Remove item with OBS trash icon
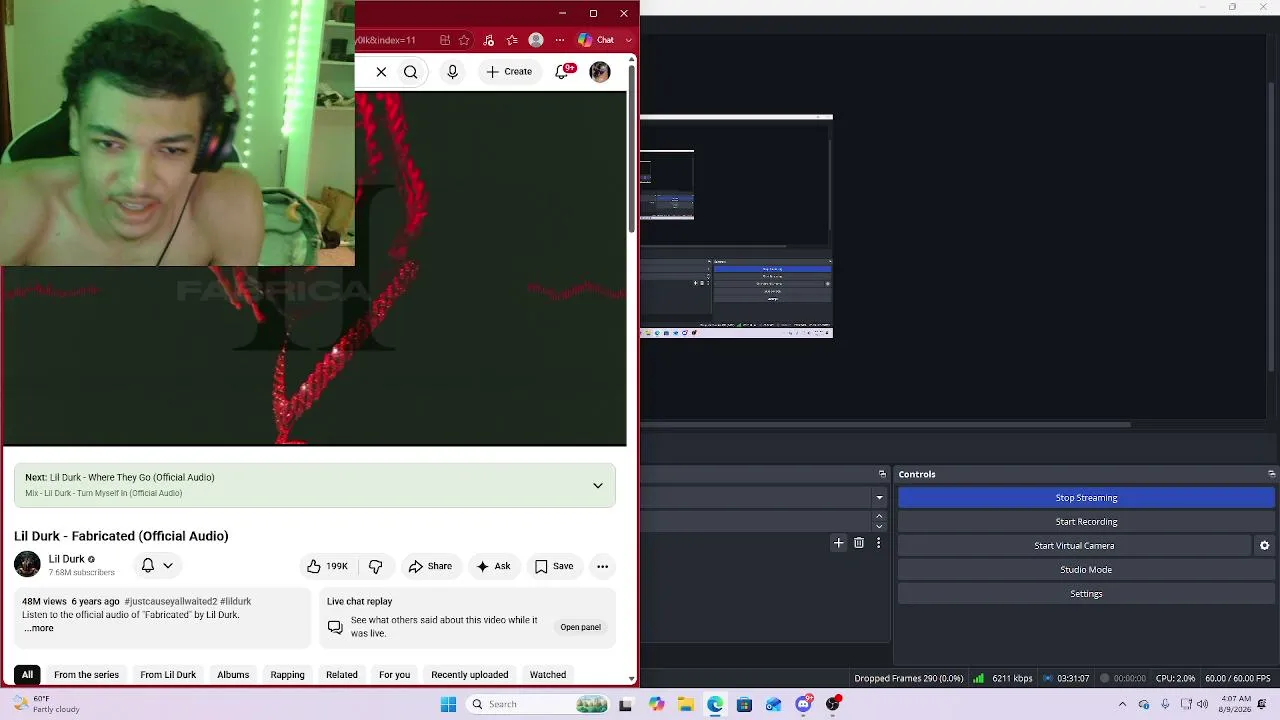Viewport: 1280px width, 720px height. click(859, 543)
